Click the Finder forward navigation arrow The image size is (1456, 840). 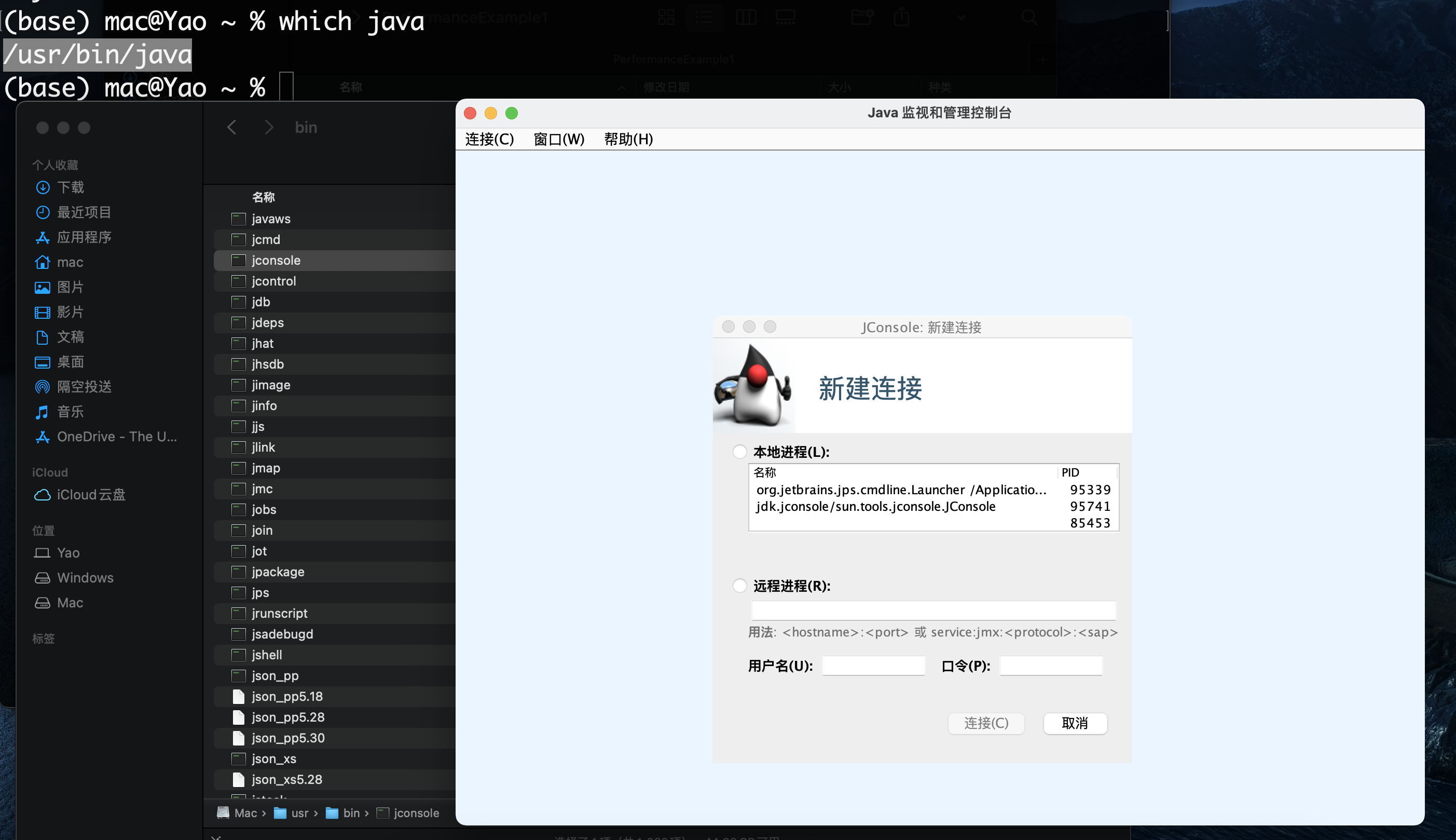[x=269, y=127]
